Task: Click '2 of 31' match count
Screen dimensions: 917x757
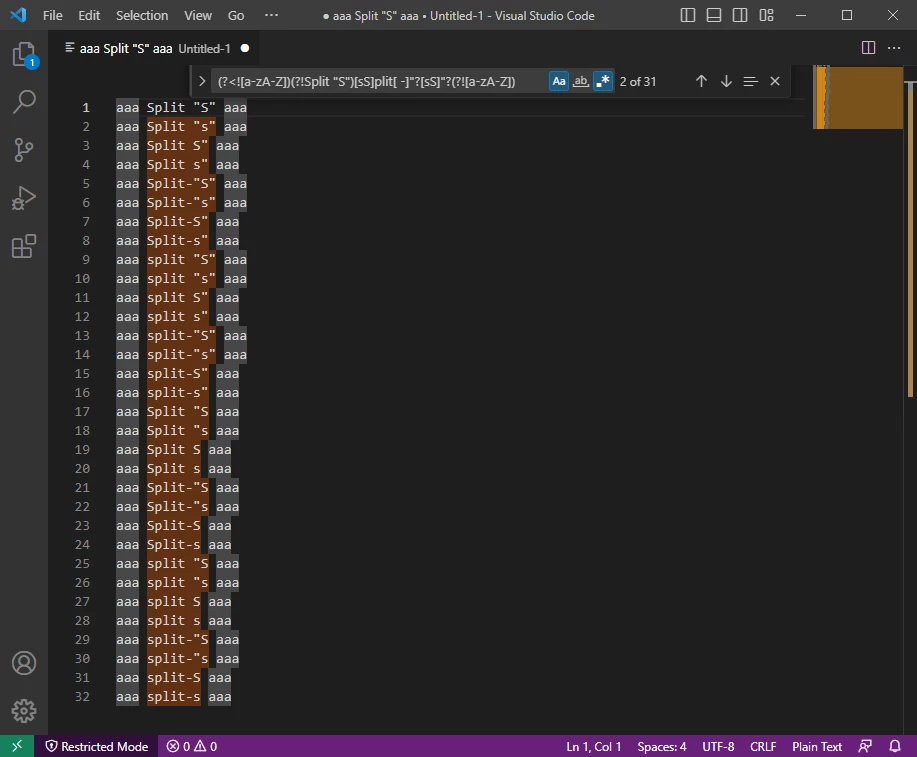Action: [637, 81]
